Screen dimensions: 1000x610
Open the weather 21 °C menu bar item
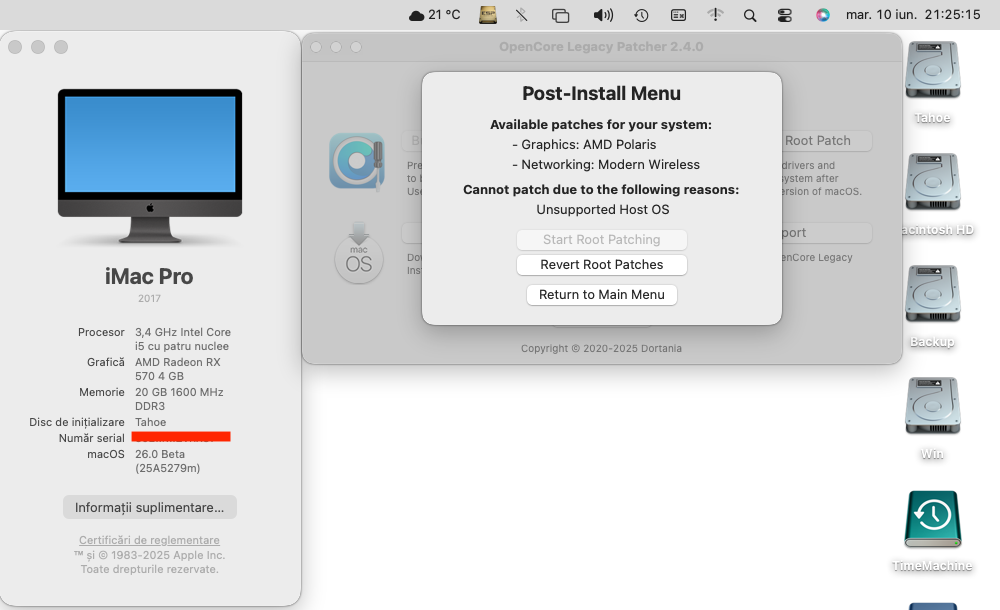[x=434, y=15]
